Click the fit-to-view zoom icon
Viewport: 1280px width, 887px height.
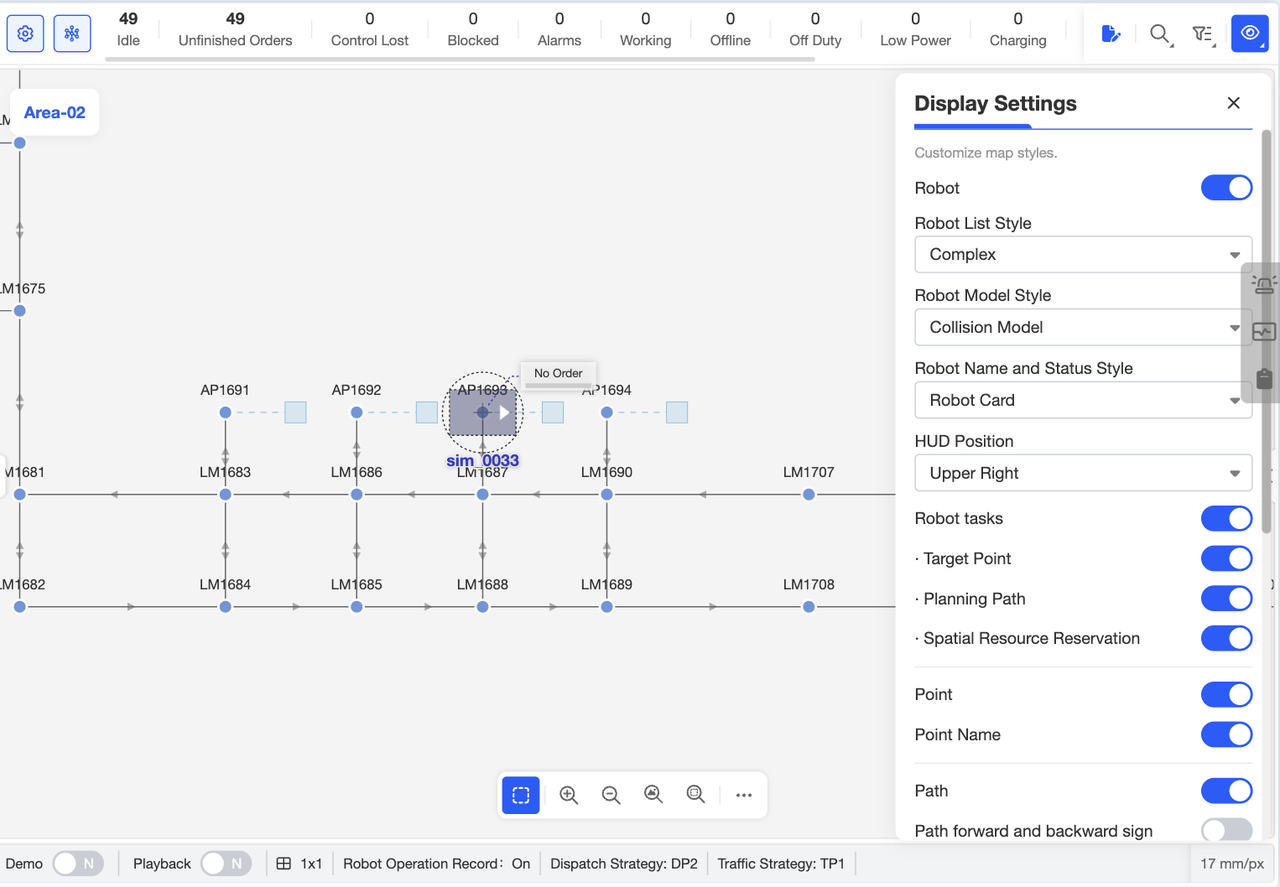[653, 794]
